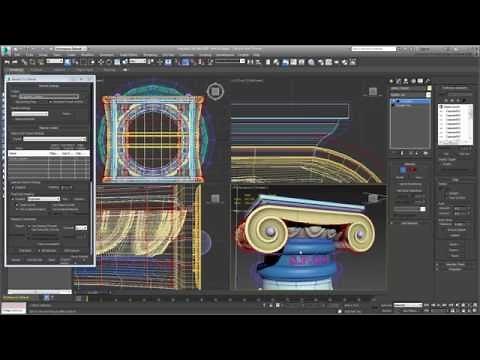Open the Rendered Frame Window icon
Screen dimensions: 480x360
[329, 62]
